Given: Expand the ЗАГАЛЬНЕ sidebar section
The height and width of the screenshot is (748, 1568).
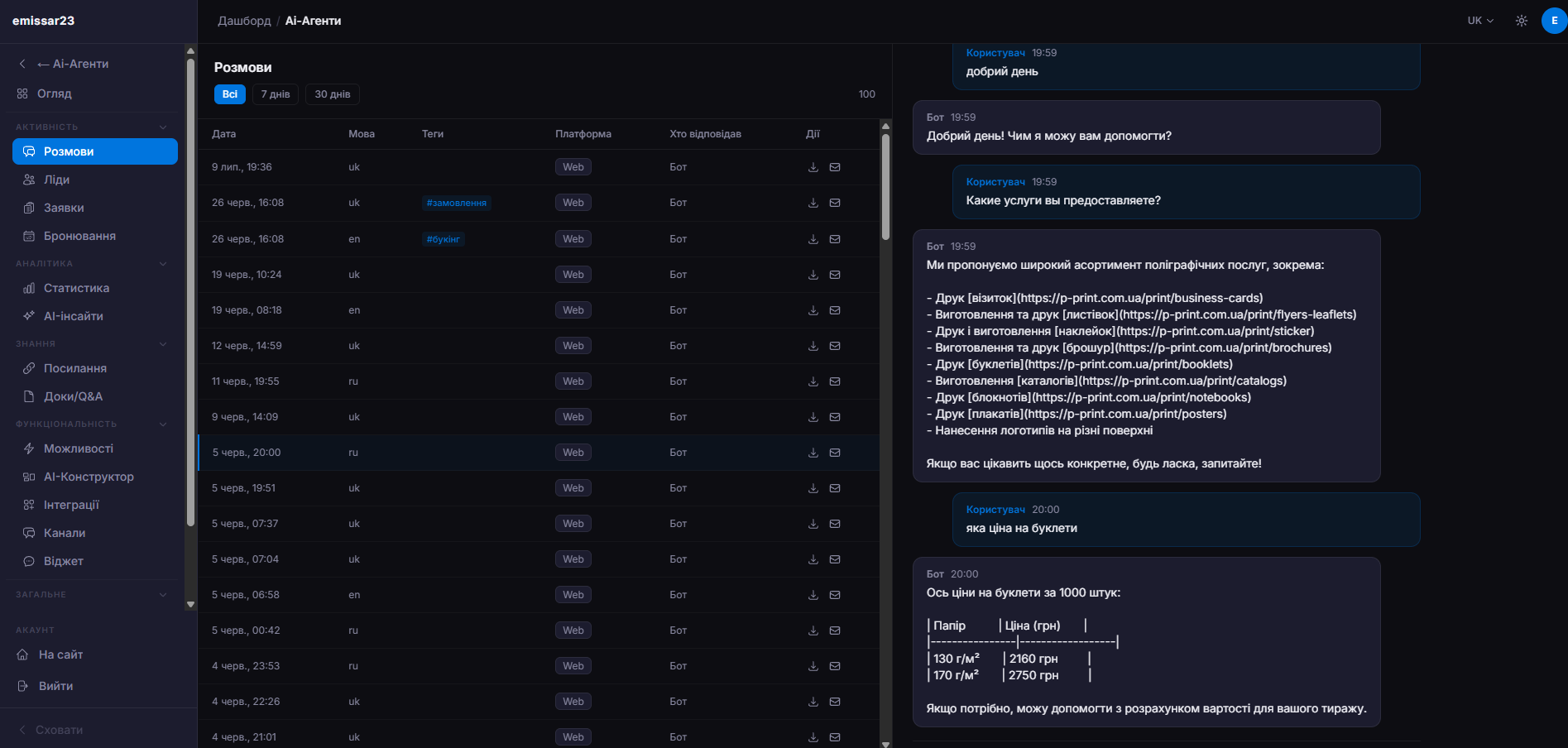Looking at the screenshot, I should [163, 594].
